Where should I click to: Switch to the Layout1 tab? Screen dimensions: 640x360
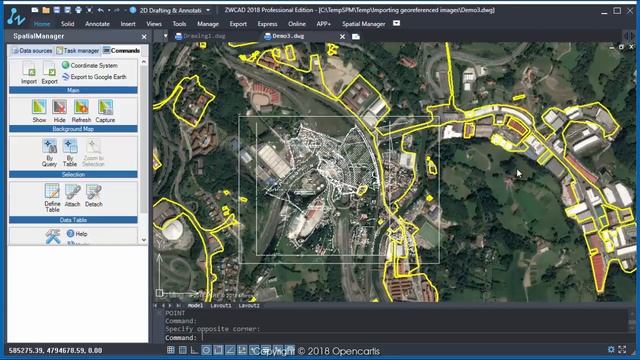tap(221, 305)
